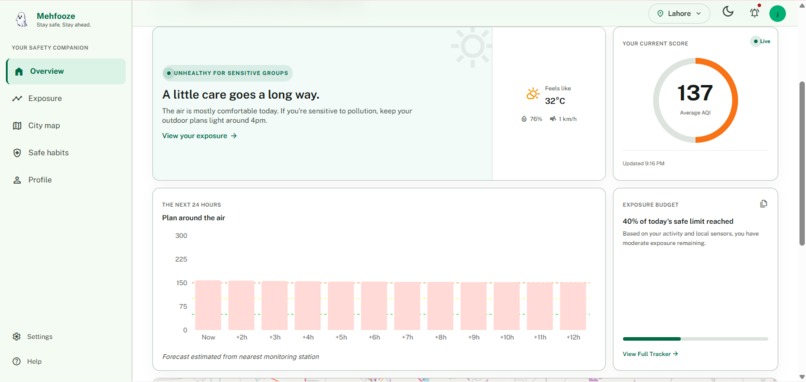Viewport: 806px width, 382px height.
Task: Click the 'Plan around the air' heading
Action: [x=193, y=218]
